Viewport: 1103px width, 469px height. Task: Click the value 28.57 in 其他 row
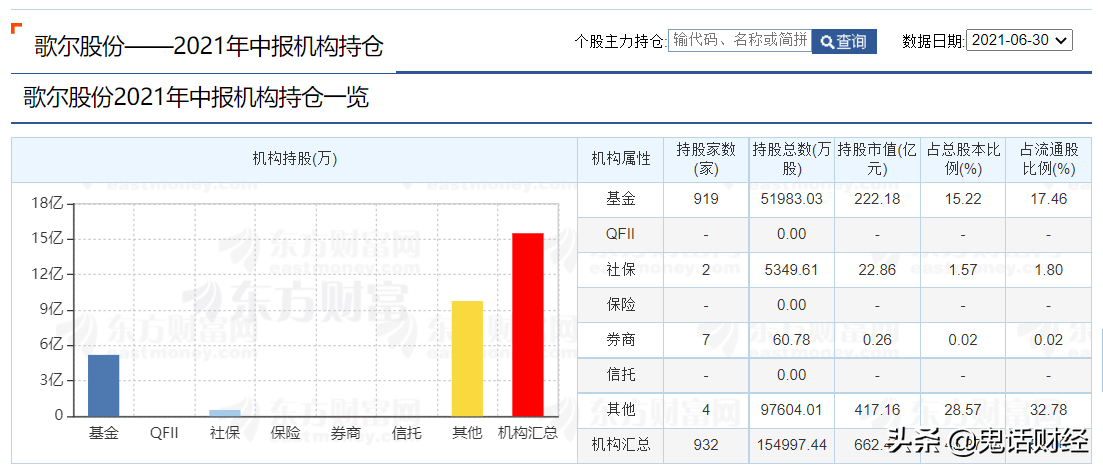tap(962, 409)
